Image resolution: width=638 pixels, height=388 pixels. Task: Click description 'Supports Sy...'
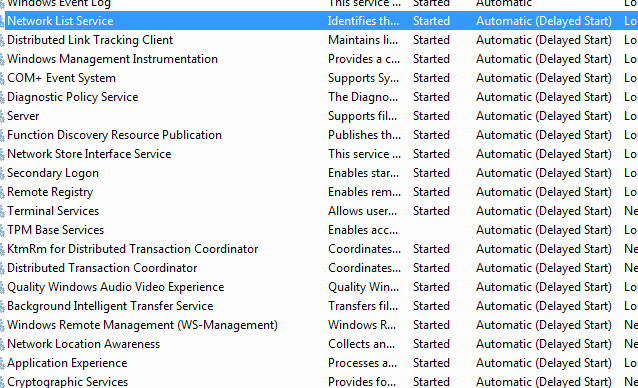coord(363,78)
